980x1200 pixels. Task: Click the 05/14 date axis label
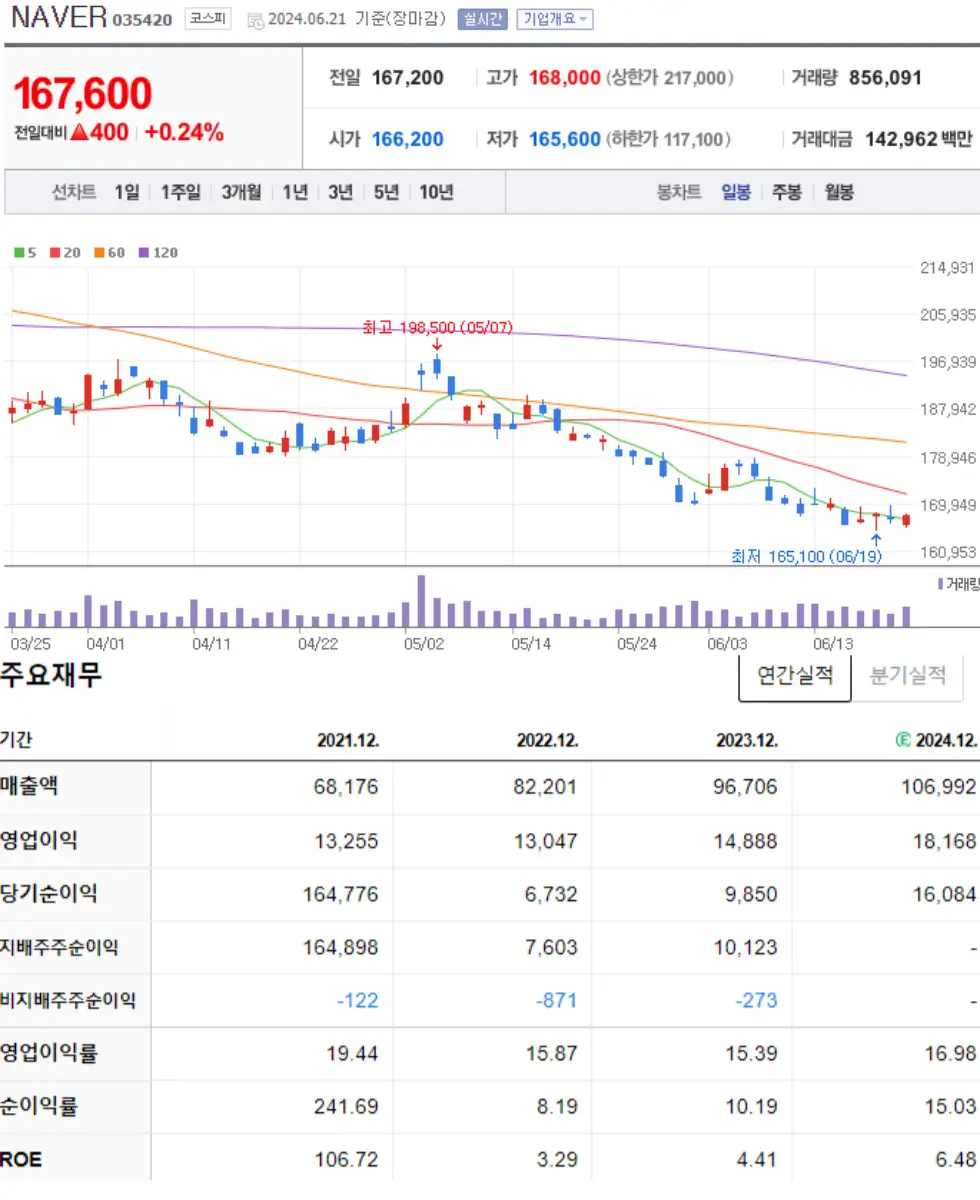tap(530, 644)
